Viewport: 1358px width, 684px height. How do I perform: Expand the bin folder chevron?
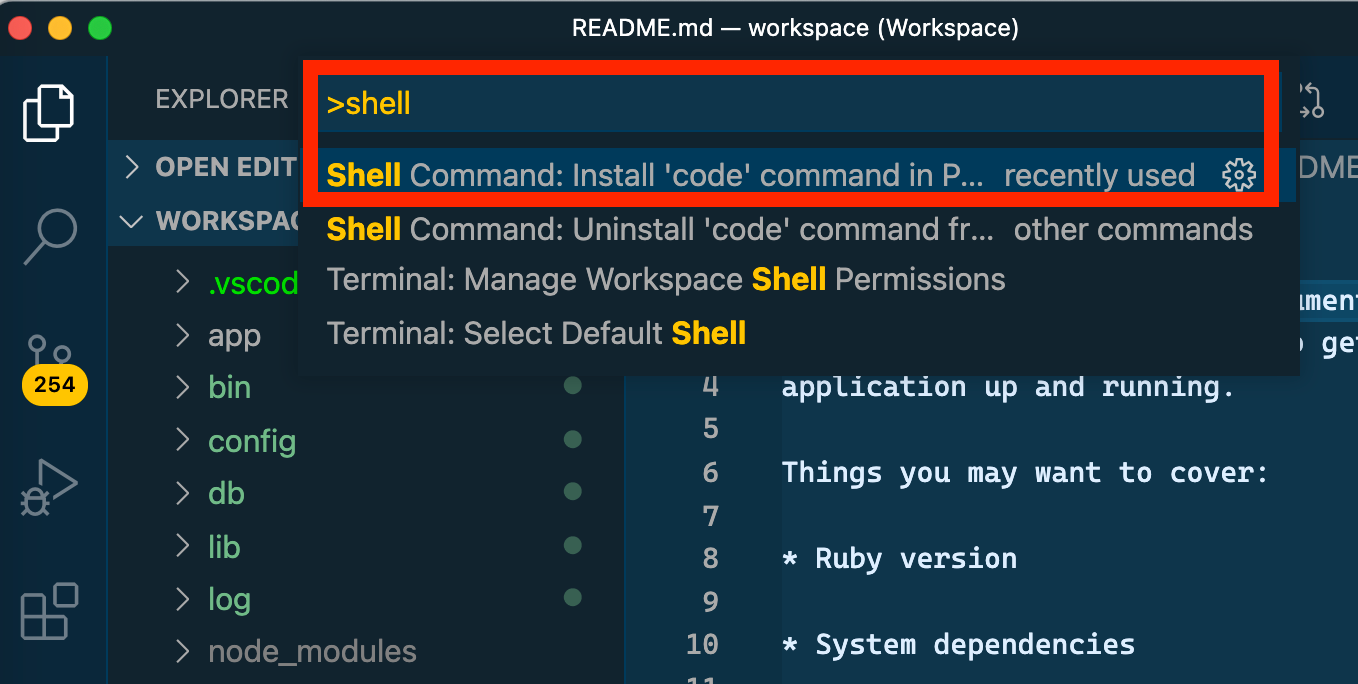pyautogui.click(x=182, y=387)
